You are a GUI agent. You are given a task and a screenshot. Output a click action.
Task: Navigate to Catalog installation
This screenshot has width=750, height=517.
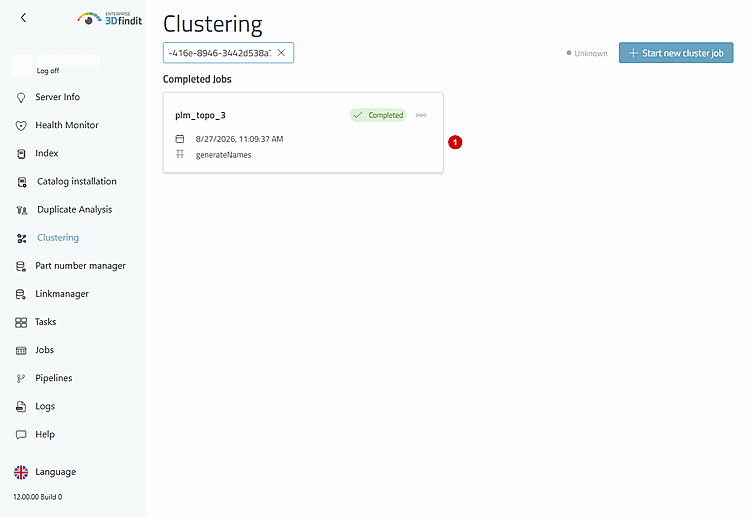[77, 182]
